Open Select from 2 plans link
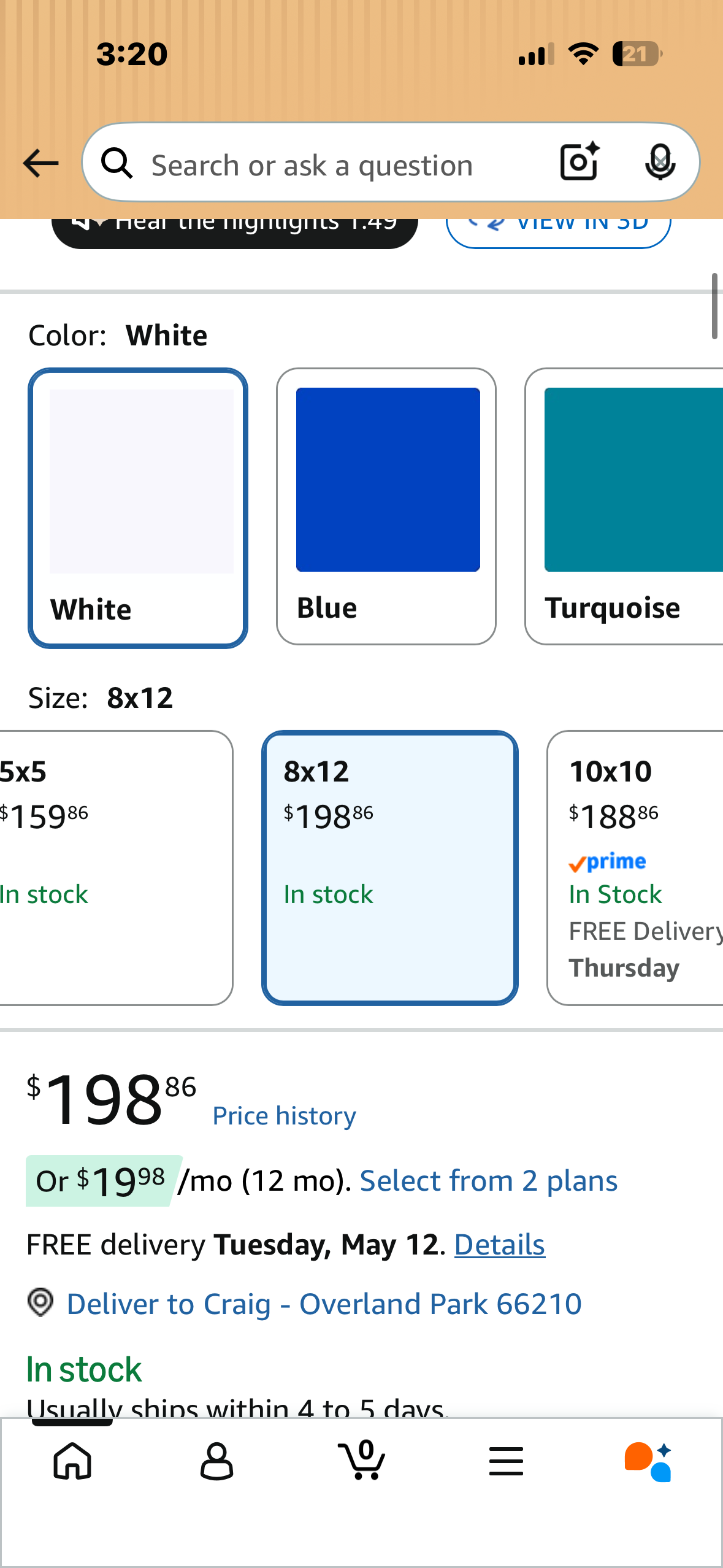The width and height of the screenshot is (723, 1568). [488, 1181]
